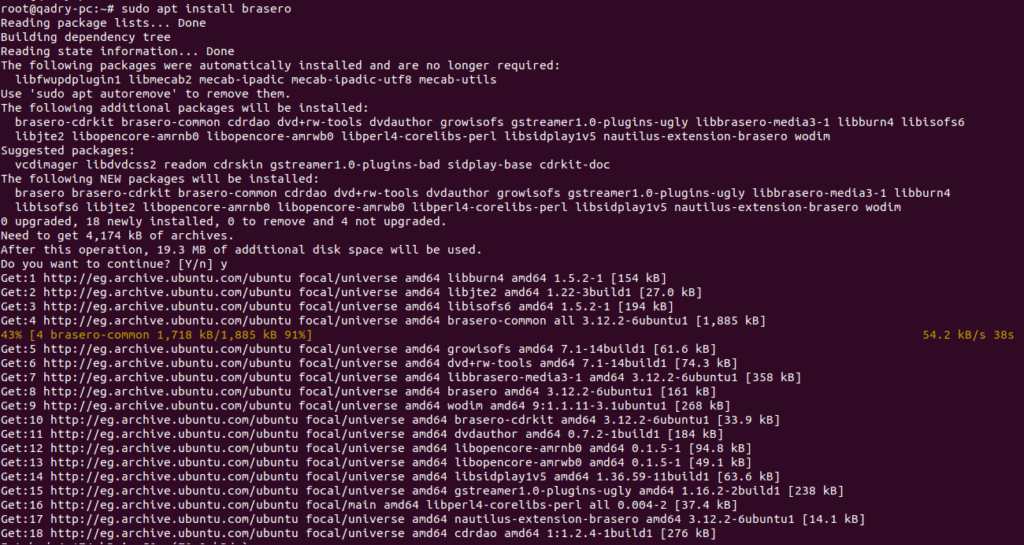Click the yellow download progress line

[157, 335]
